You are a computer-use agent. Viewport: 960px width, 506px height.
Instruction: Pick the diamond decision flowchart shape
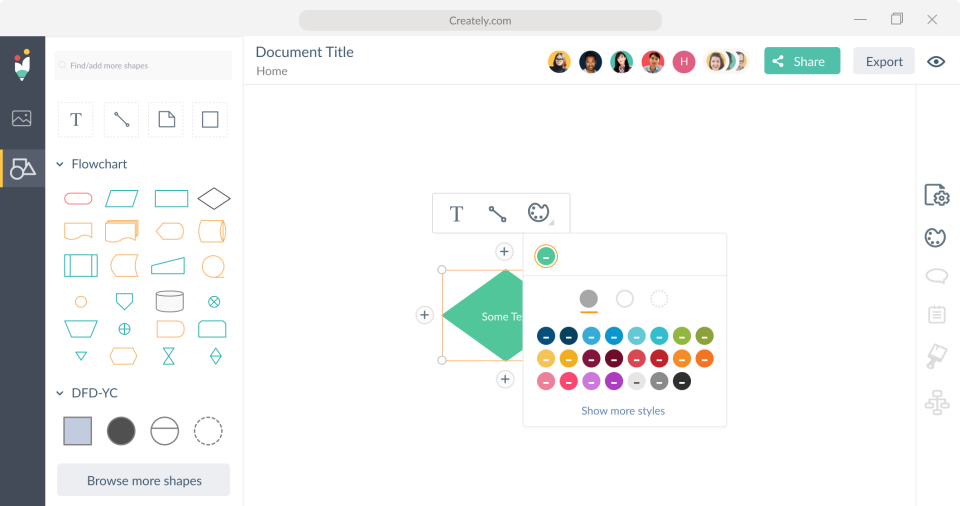point(214,198)
